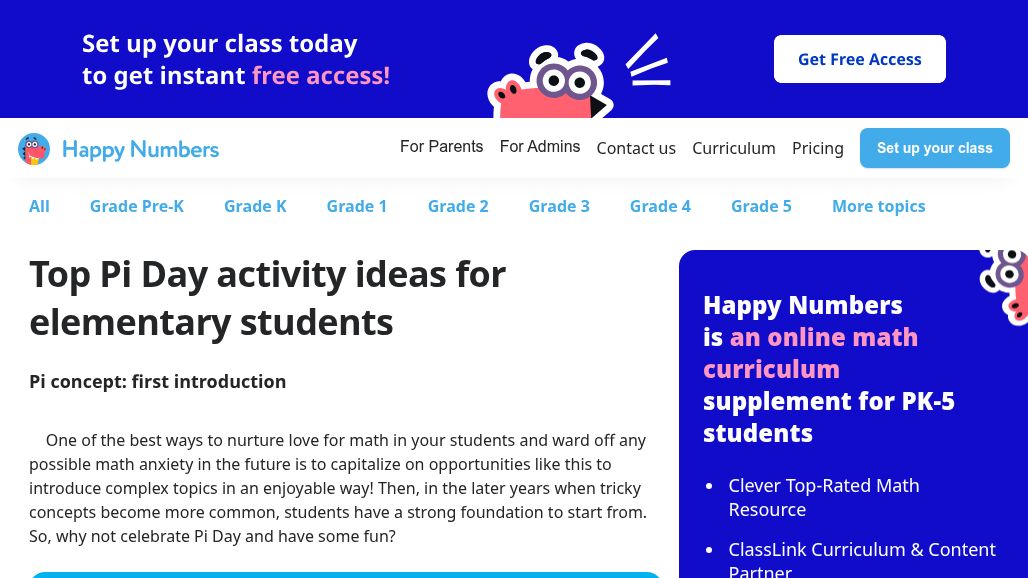Screen dimensions: 1028x578
Task: Click the Happy Numbers monster logo icon
Action: [x=34, y=149]
